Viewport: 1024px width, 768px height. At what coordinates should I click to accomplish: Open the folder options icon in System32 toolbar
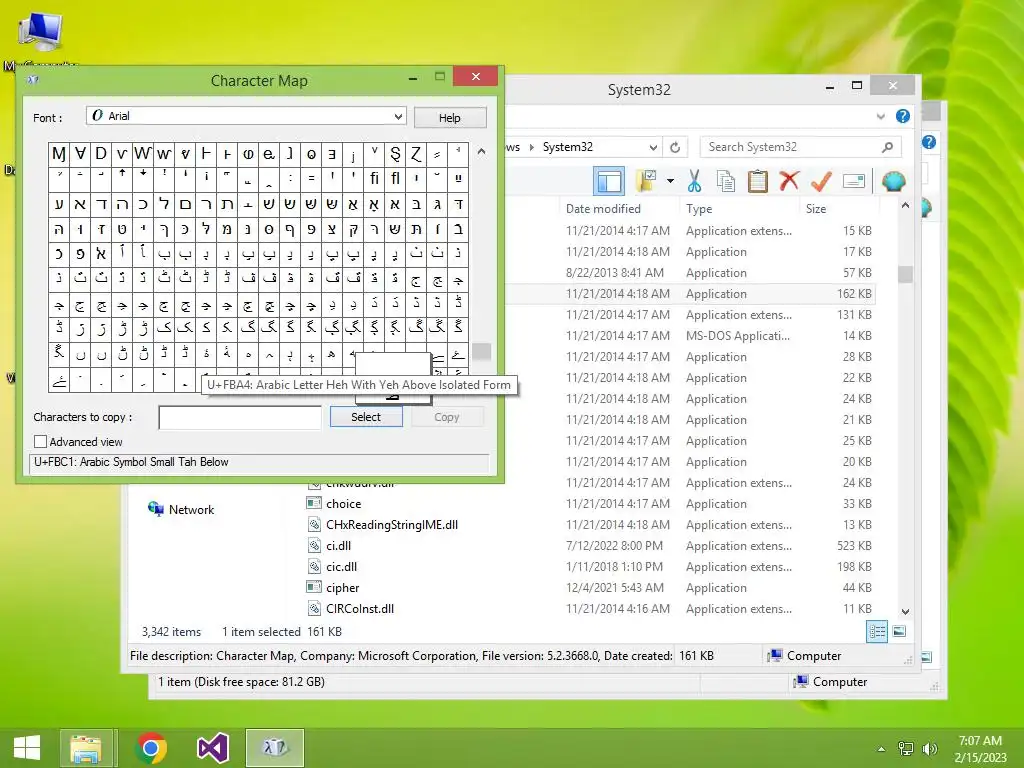click(x=646, y=181)
